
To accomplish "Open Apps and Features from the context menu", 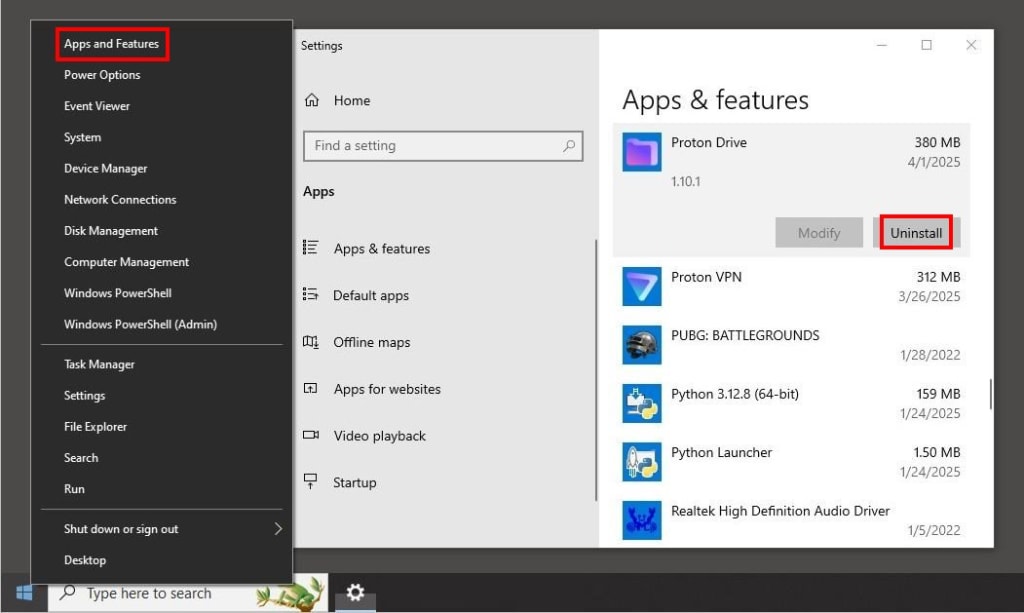I will [x=112, y=44].
